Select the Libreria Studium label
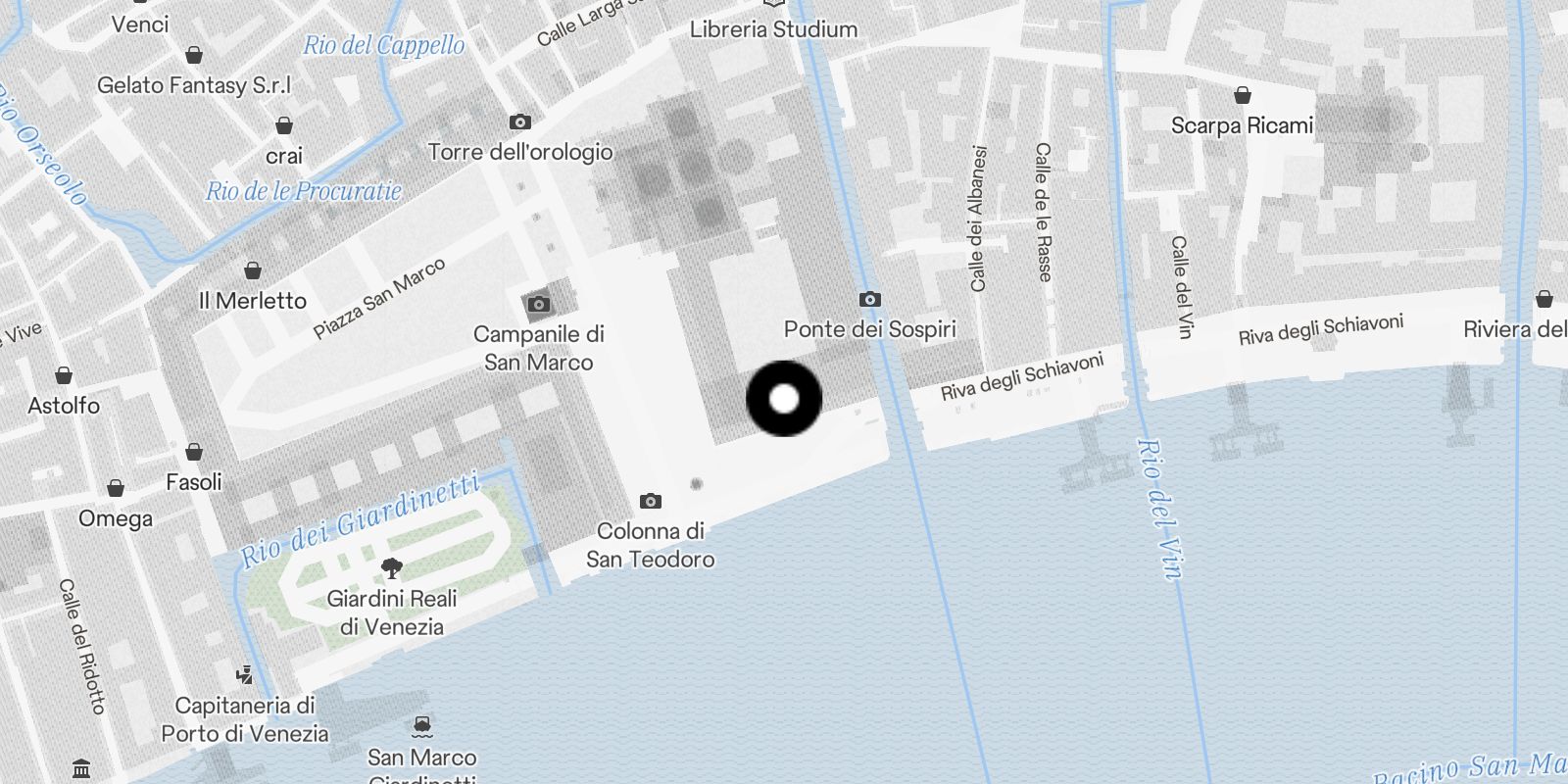This screenshot has width=1568, height=784. (773, 29)
